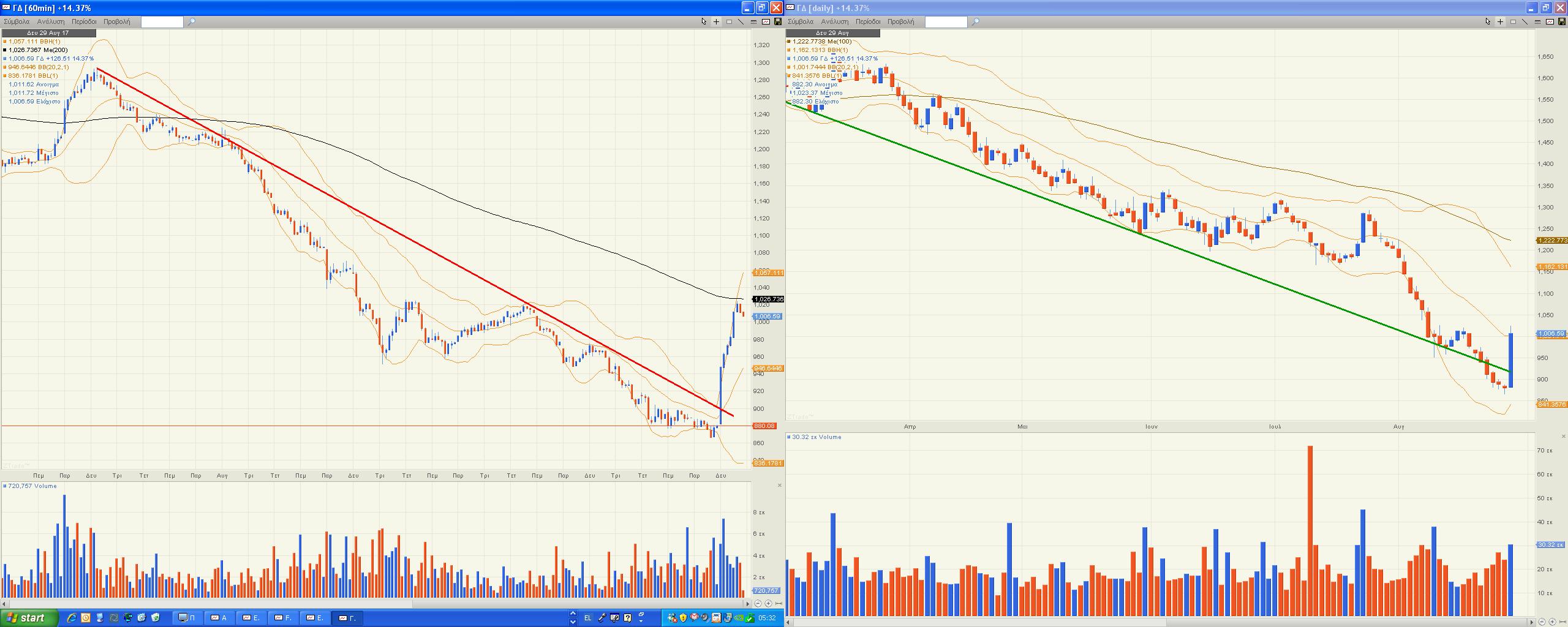Toggle the Me(100) indicator in daily legend
The width and height of the screenshot is (1568, 627).
tap(789, 42)
